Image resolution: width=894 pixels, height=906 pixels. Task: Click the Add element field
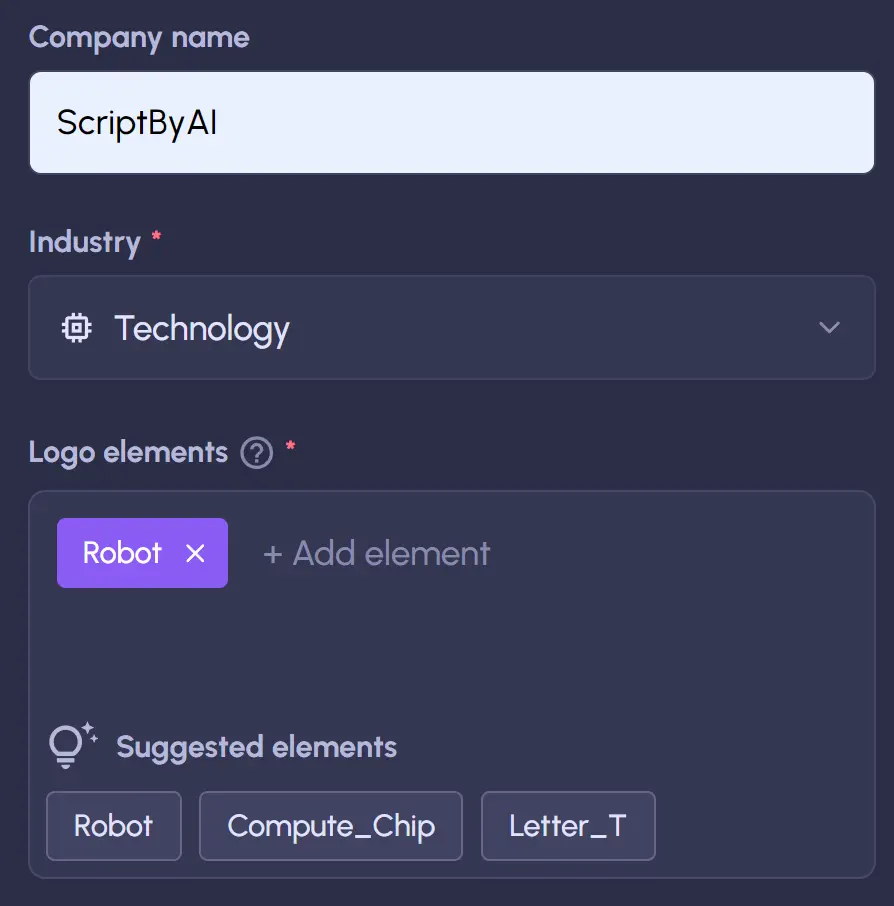point(377,553)
